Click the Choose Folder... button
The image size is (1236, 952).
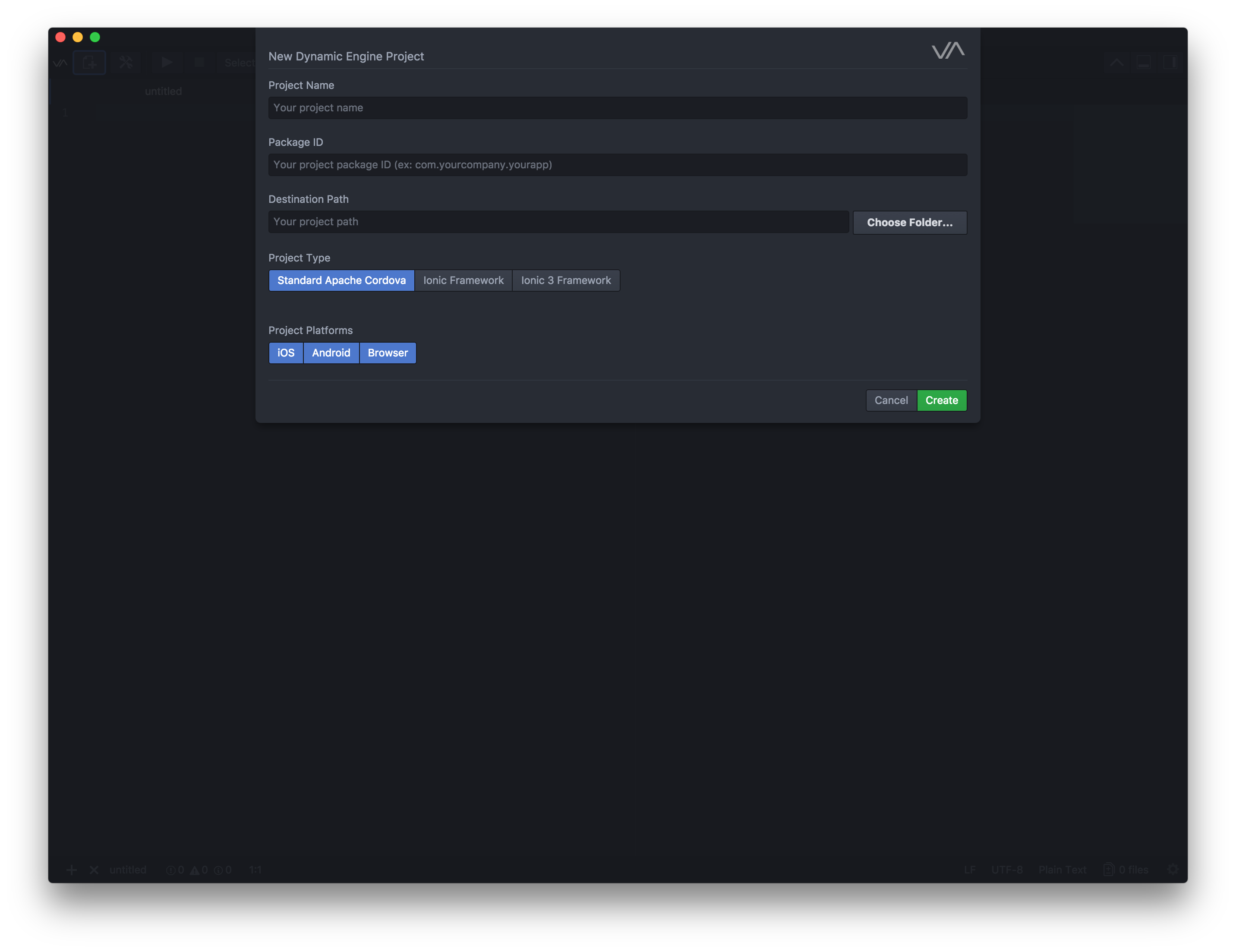pos(909,222)
